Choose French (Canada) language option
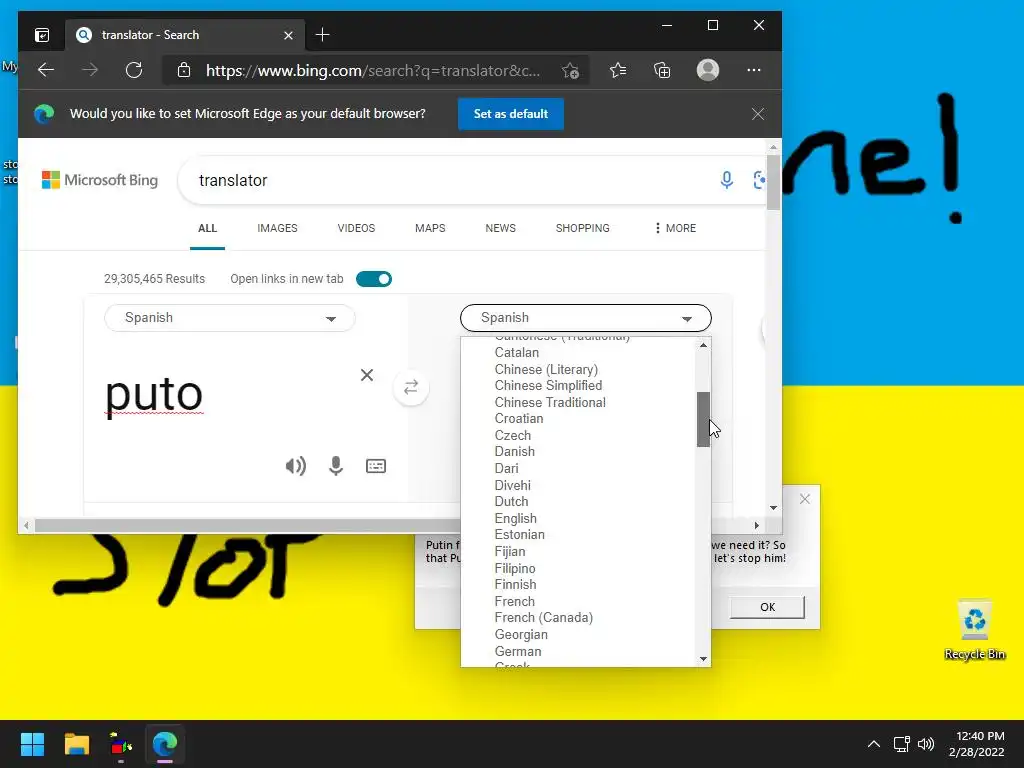 point(543,618)
